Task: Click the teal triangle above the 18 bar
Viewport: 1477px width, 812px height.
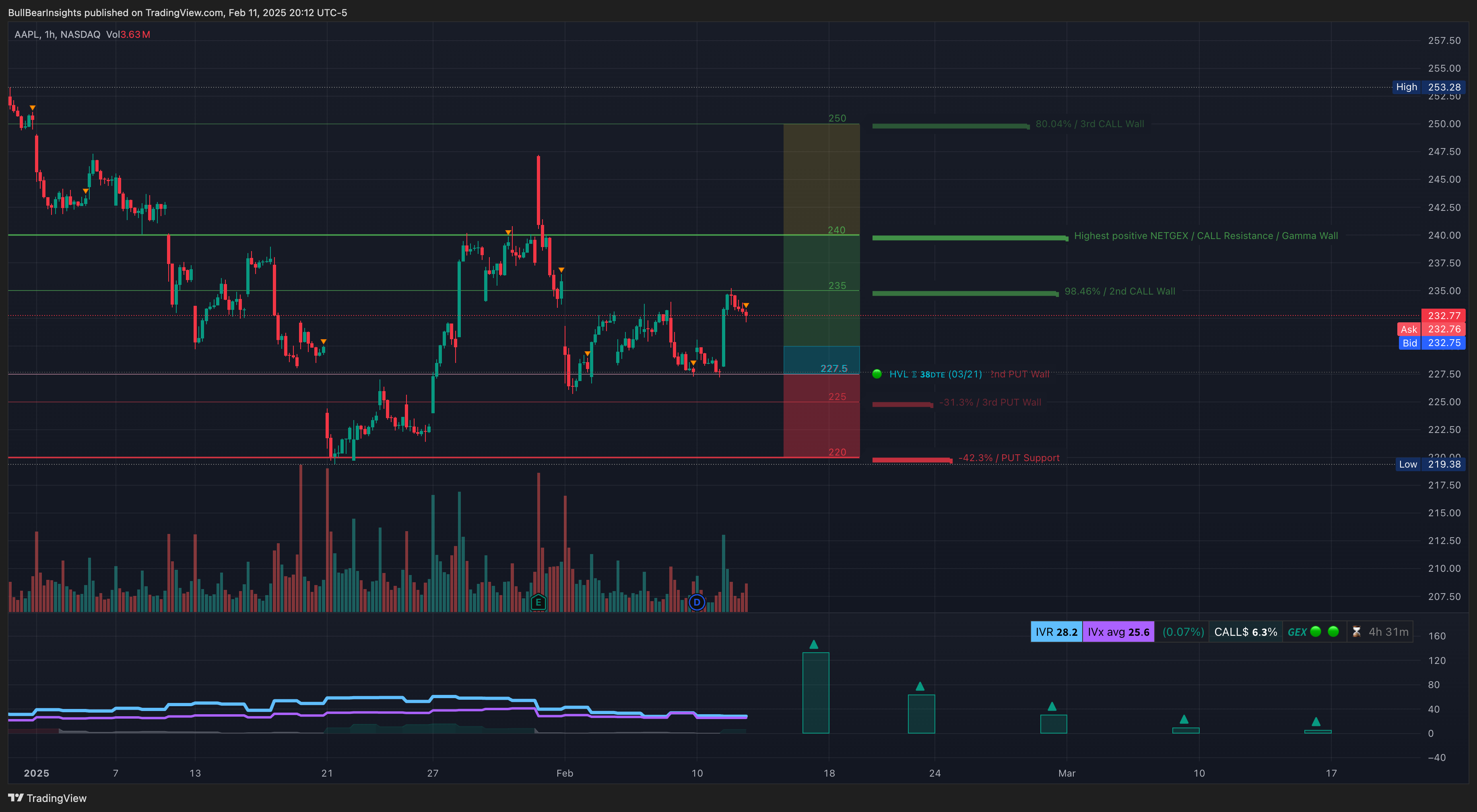Action: 814,644
